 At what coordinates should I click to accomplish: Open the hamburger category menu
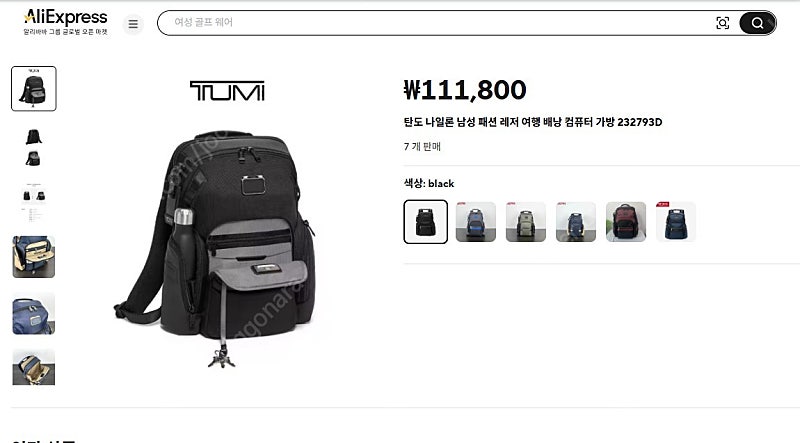coord(133,24)
